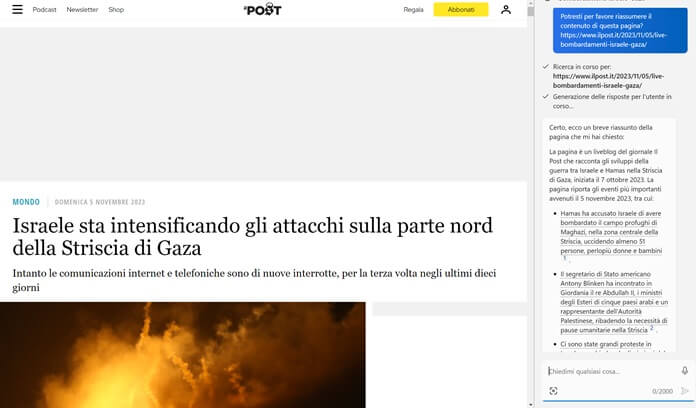Click the Generazione delle risposte checkmark status
696x408 pixels.
[546, 96]
